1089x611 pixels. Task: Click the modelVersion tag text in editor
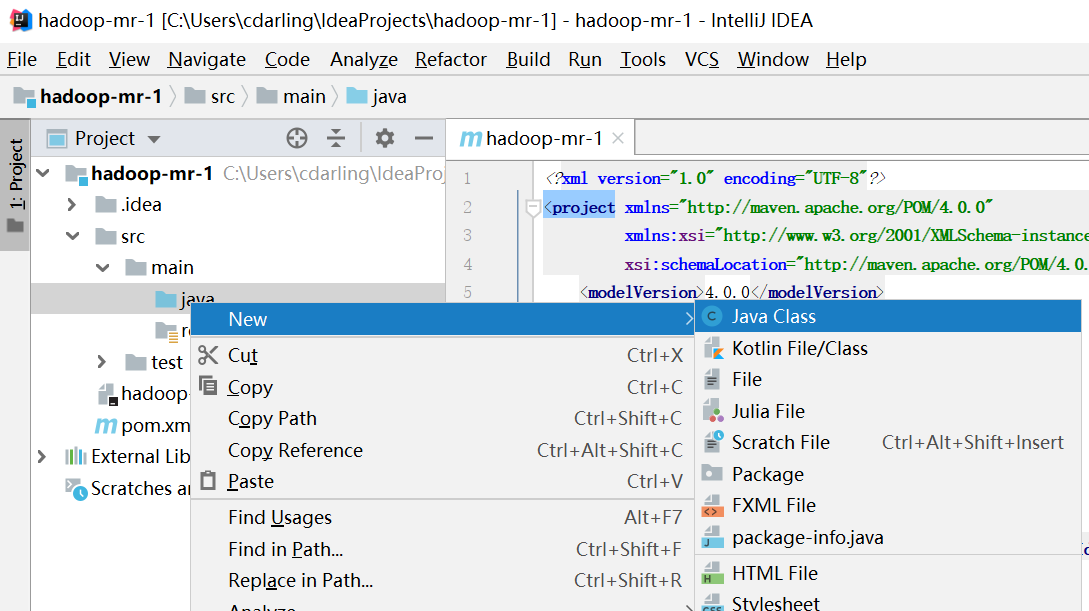(x=642, y=292)
